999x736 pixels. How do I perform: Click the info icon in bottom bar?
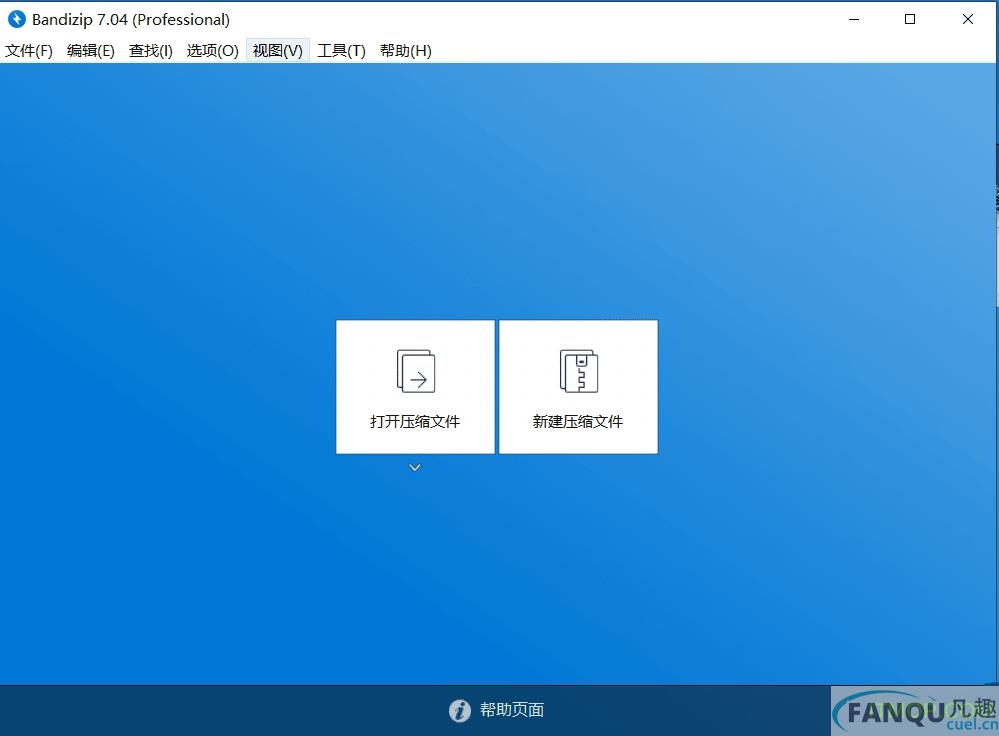(x=459, y=711)
